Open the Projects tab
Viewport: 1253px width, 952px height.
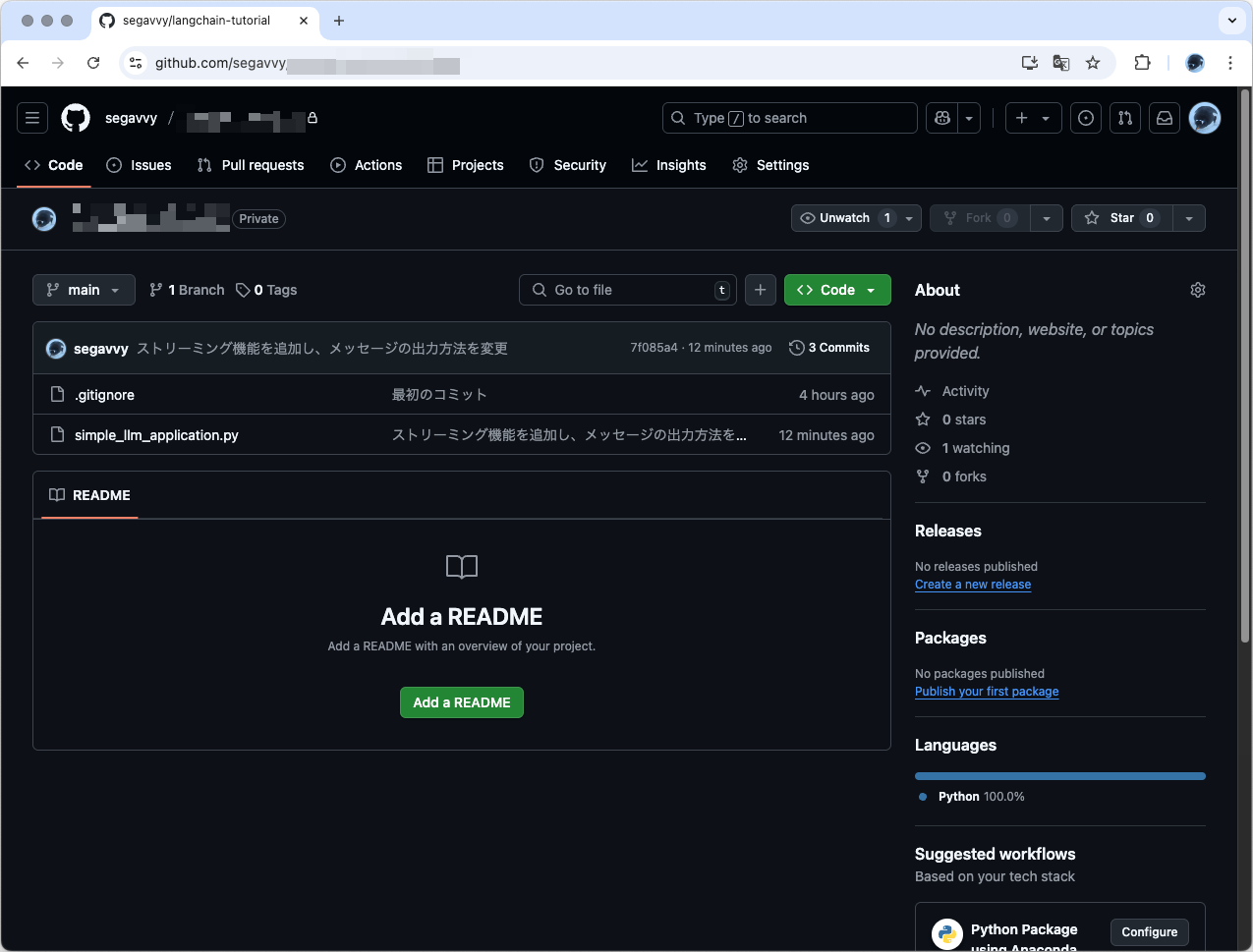coord(466,165)
